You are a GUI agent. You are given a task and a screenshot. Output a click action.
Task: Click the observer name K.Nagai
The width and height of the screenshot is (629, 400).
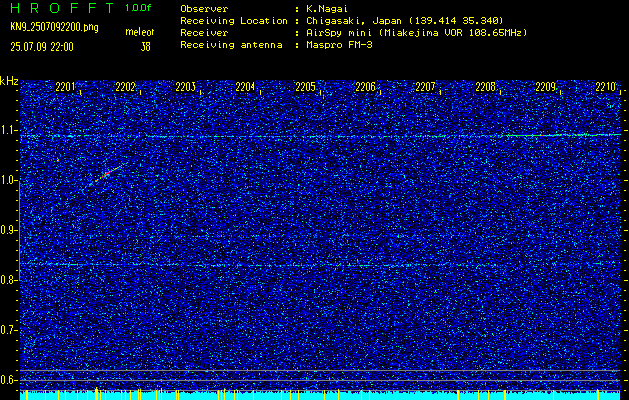click(x=327, y=9)
